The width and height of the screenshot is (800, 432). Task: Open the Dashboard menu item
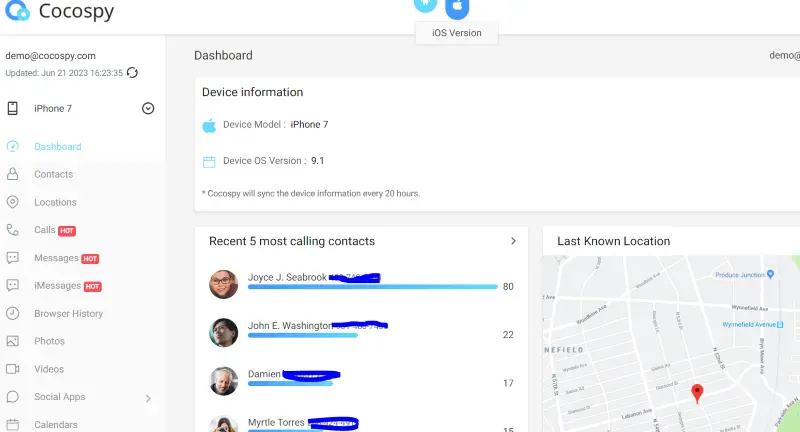click(x=58, y=147)
